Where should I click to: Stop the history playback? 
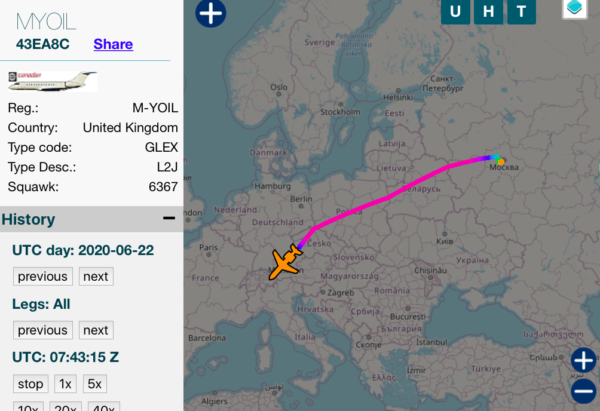(31, 384)
